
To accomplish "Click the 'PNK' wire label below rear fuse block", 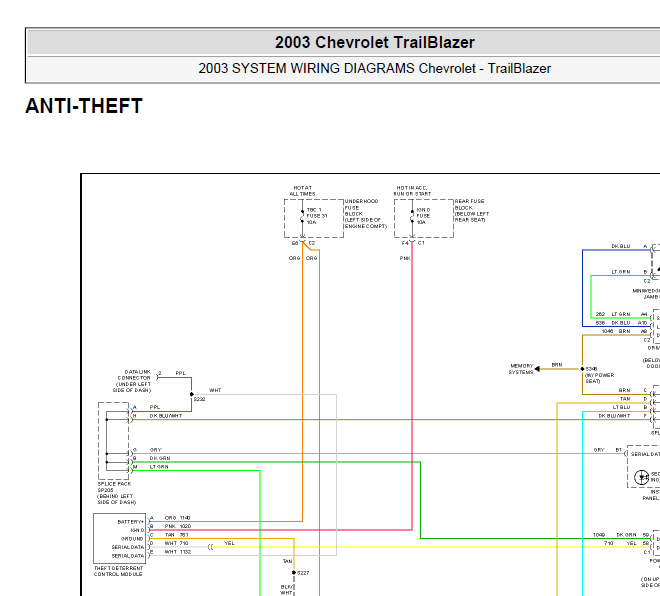I will coord(405,258).
